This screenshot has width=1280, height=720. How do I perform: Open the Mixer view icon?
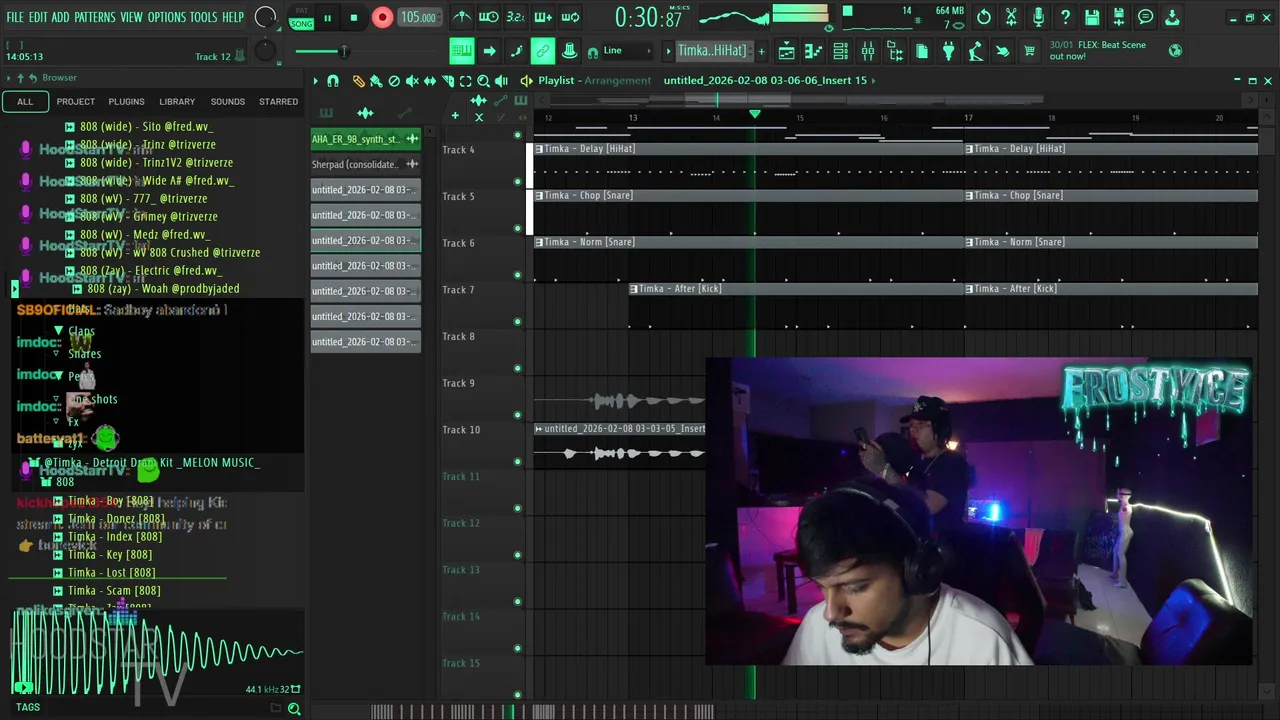coord(867,51)
